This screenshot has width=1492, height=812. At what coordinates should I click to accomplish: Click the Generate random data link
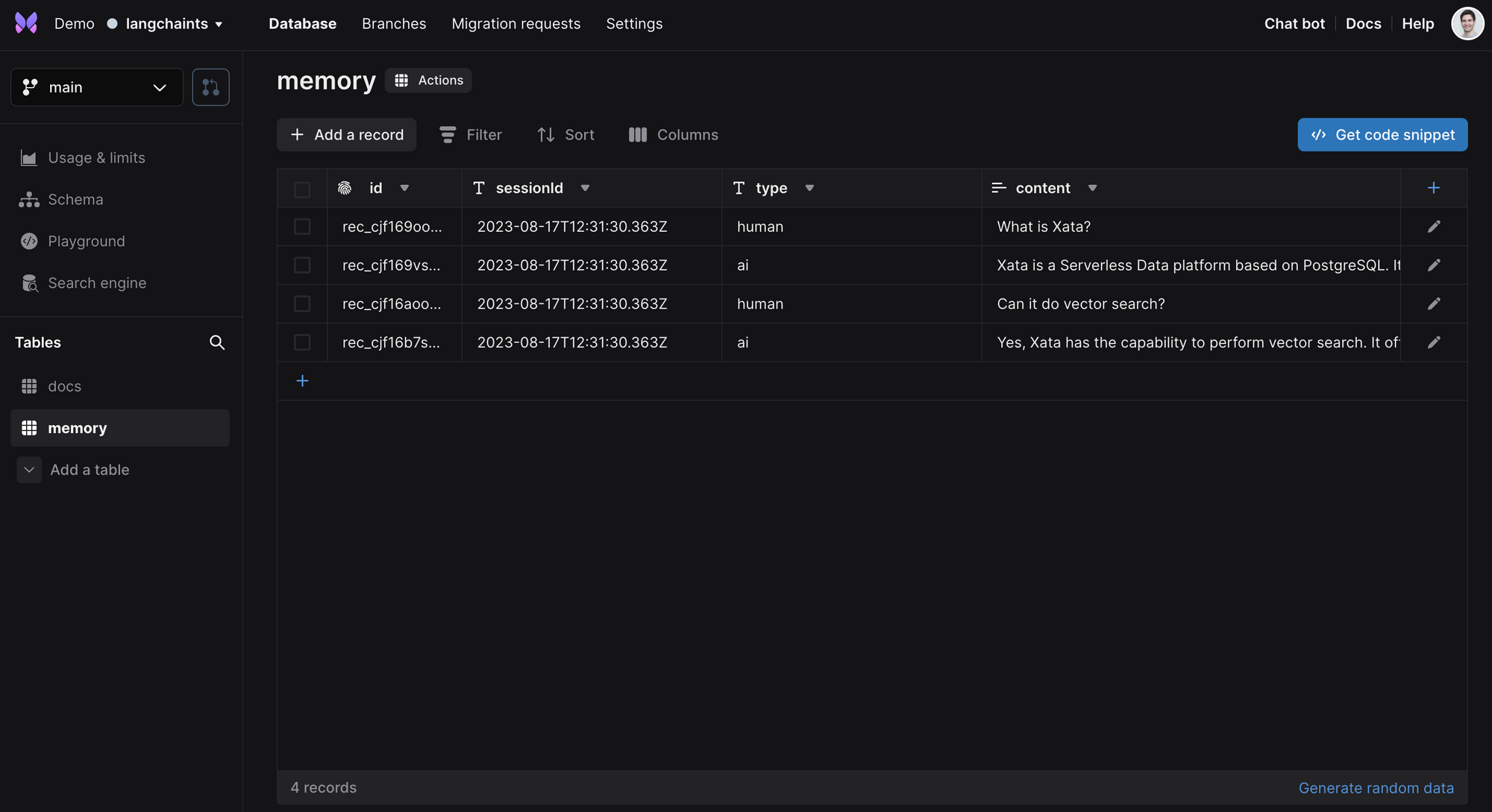click(x=1376, y=788)
